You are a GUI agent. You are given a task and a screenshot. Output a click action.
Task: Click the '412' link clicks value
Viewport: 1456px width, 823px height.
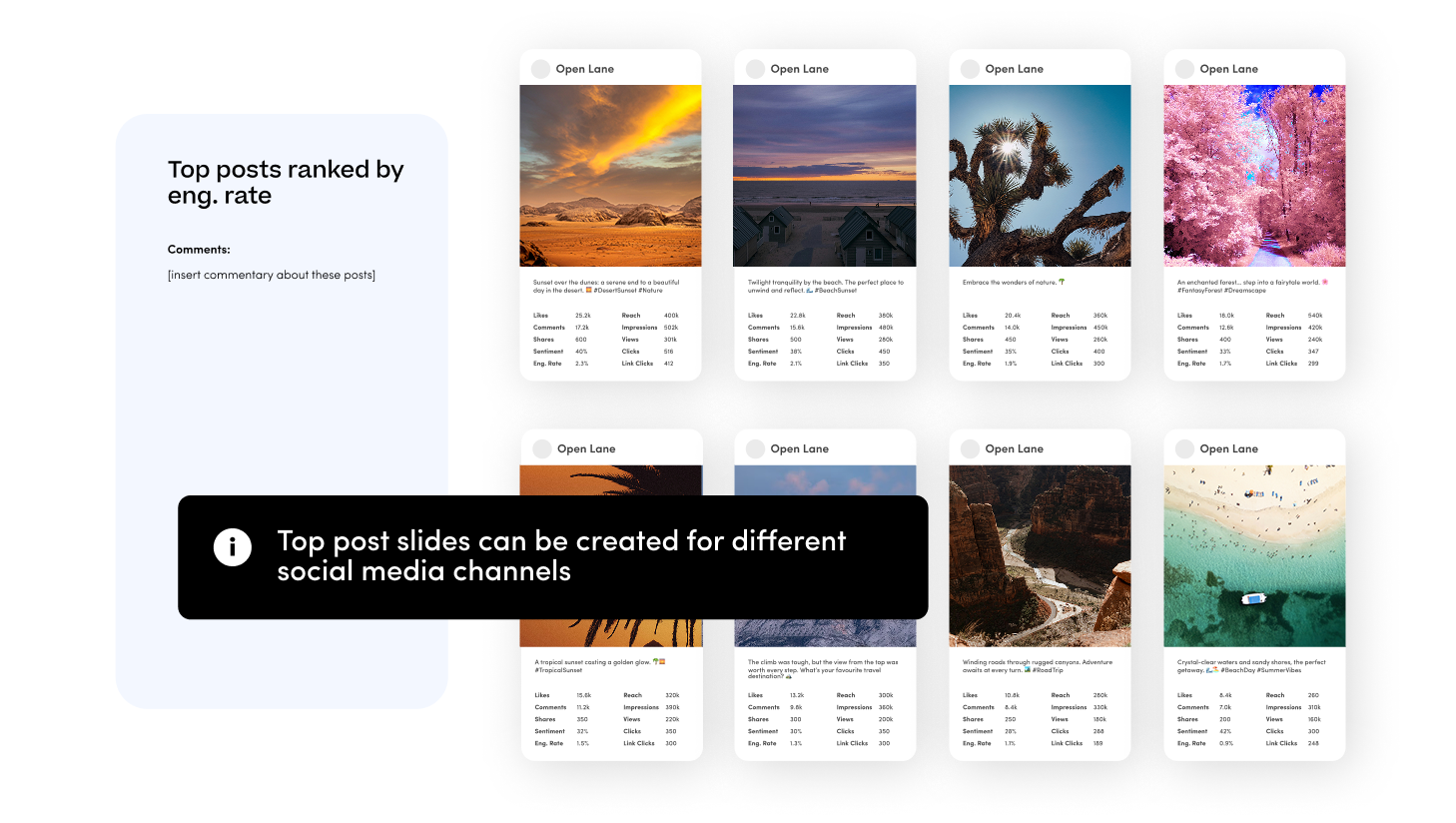click(669, 364)
